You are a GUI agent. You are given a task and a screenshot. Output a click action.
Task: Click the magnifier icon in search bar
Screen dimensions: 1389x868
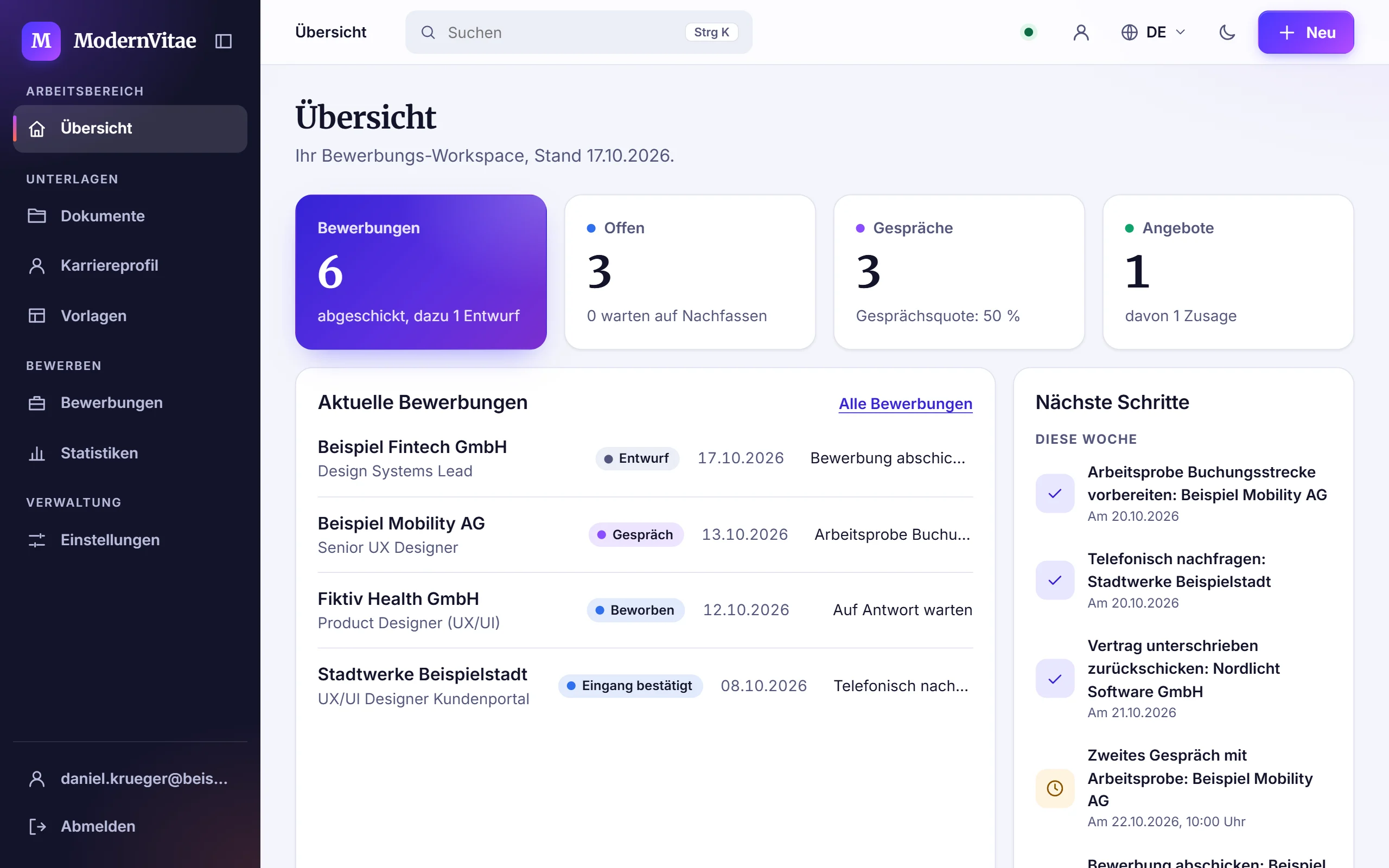(x=428, y=32)
